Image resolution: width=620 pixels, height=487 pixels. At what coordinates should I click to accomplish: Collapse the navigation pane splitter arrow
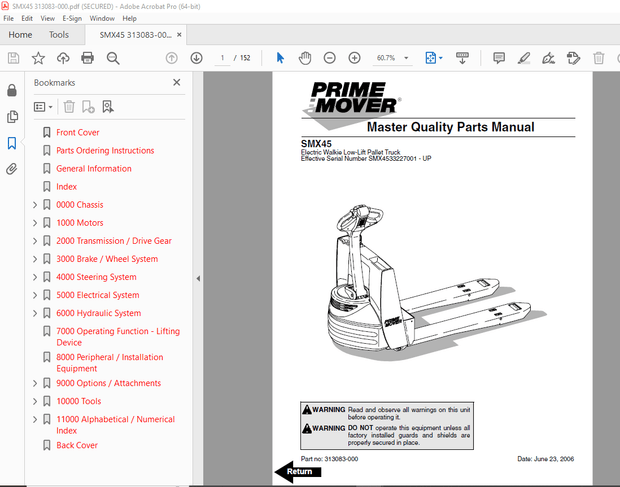pos(198,279)
